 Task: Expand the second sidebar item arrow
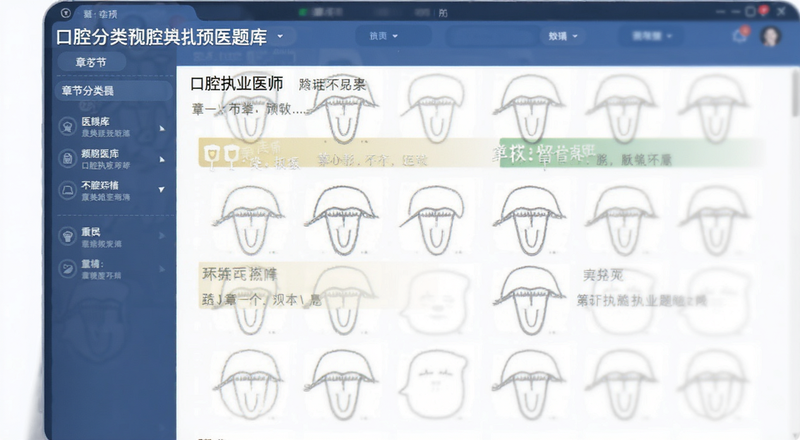(162, 159)
